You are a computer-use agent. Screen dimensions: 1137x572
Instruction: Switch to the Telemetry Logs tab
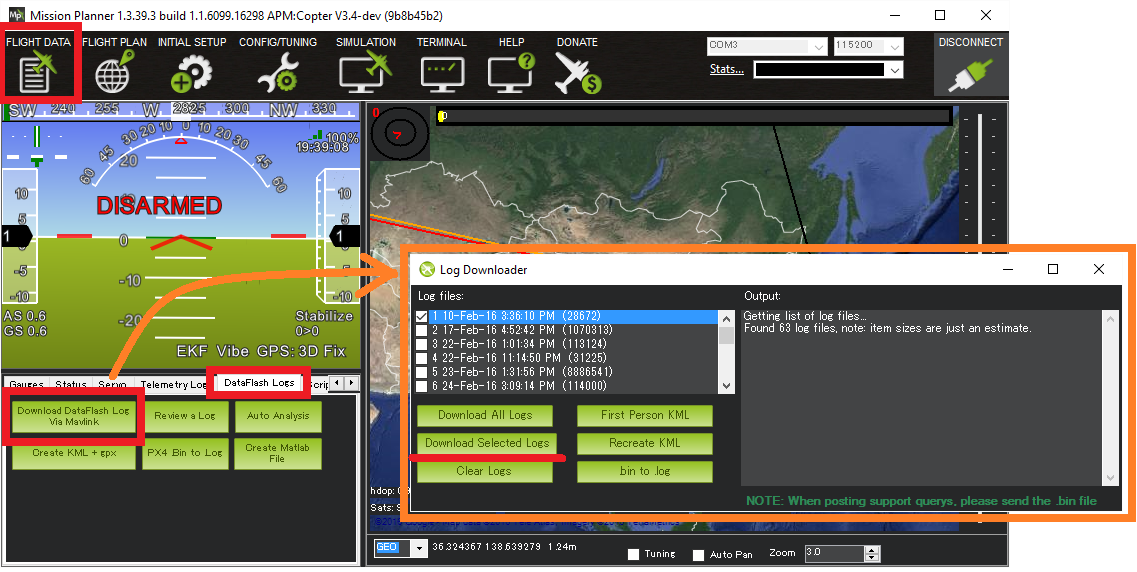(173, 384)
